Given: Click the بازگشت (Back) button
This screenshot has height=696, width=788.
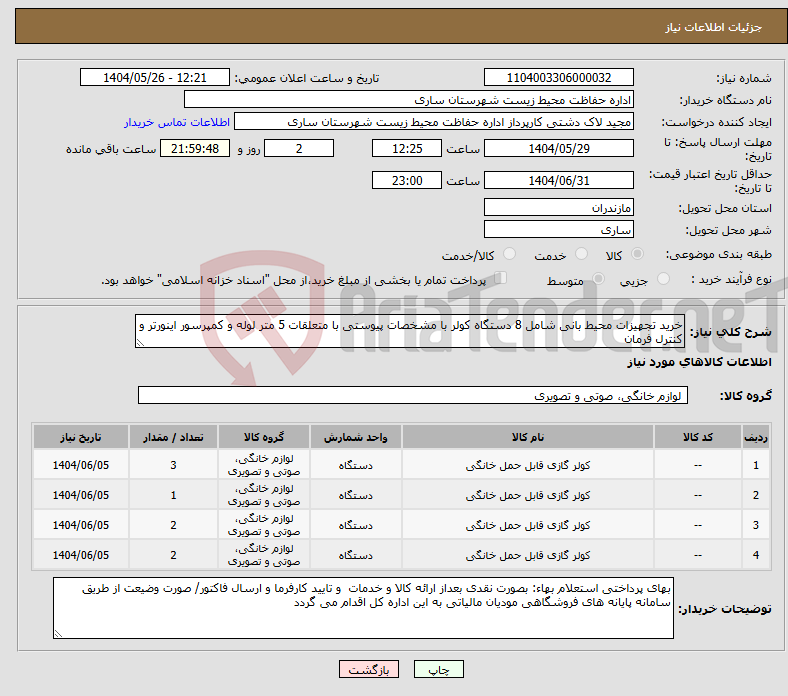Looking at the screenshot, I should click(x=369, y=670).
